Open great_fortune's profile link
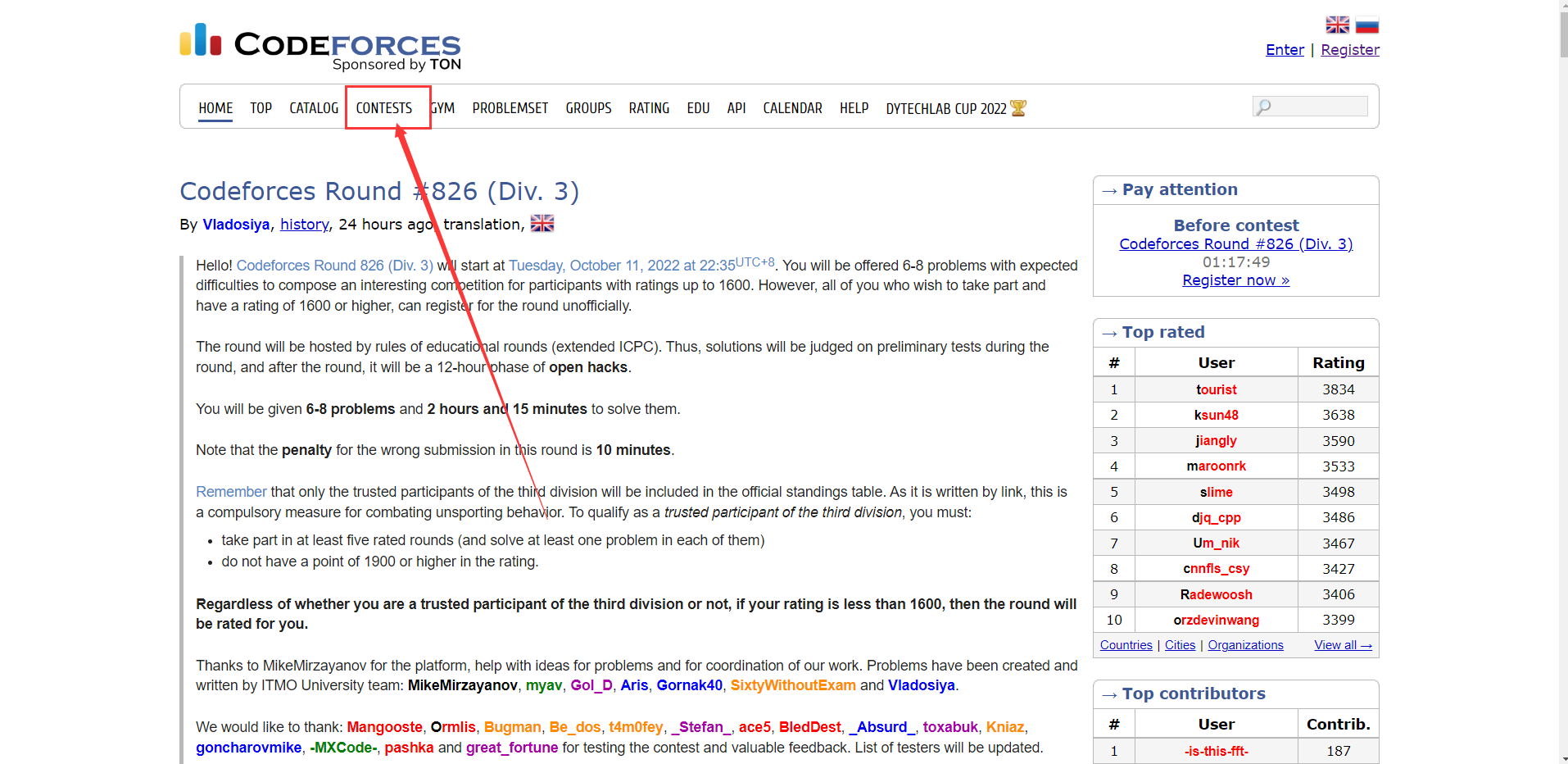The height and width of the screenshot is (764, 1568). 512,748
